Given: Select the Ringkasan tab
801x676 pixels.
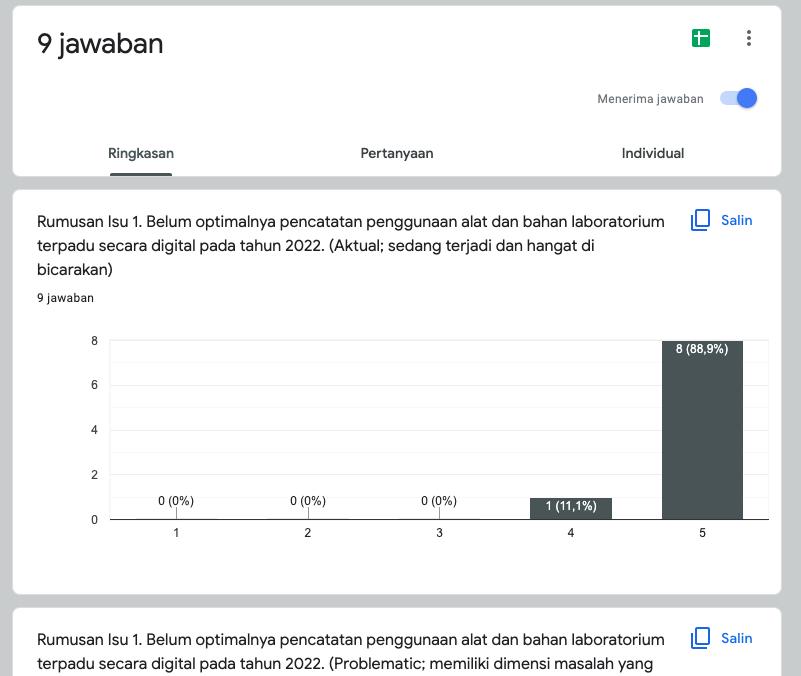Looking at the screenshot, I should click(x=140, y=153).
